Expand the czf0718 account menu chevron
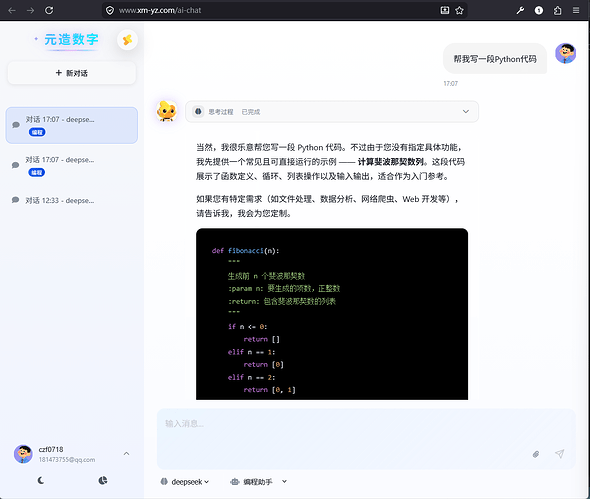Viewport: 590px width, 499px height. coord(126,453)
